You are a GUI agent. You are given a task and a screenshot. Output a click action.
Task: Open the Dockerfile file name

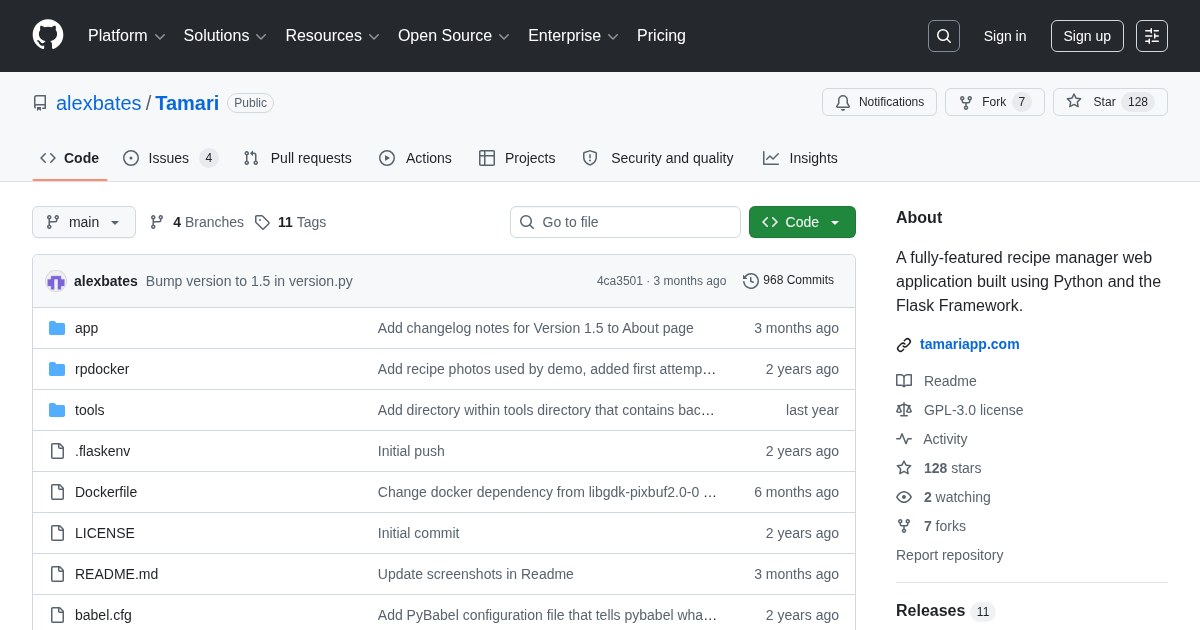[106, 492]
